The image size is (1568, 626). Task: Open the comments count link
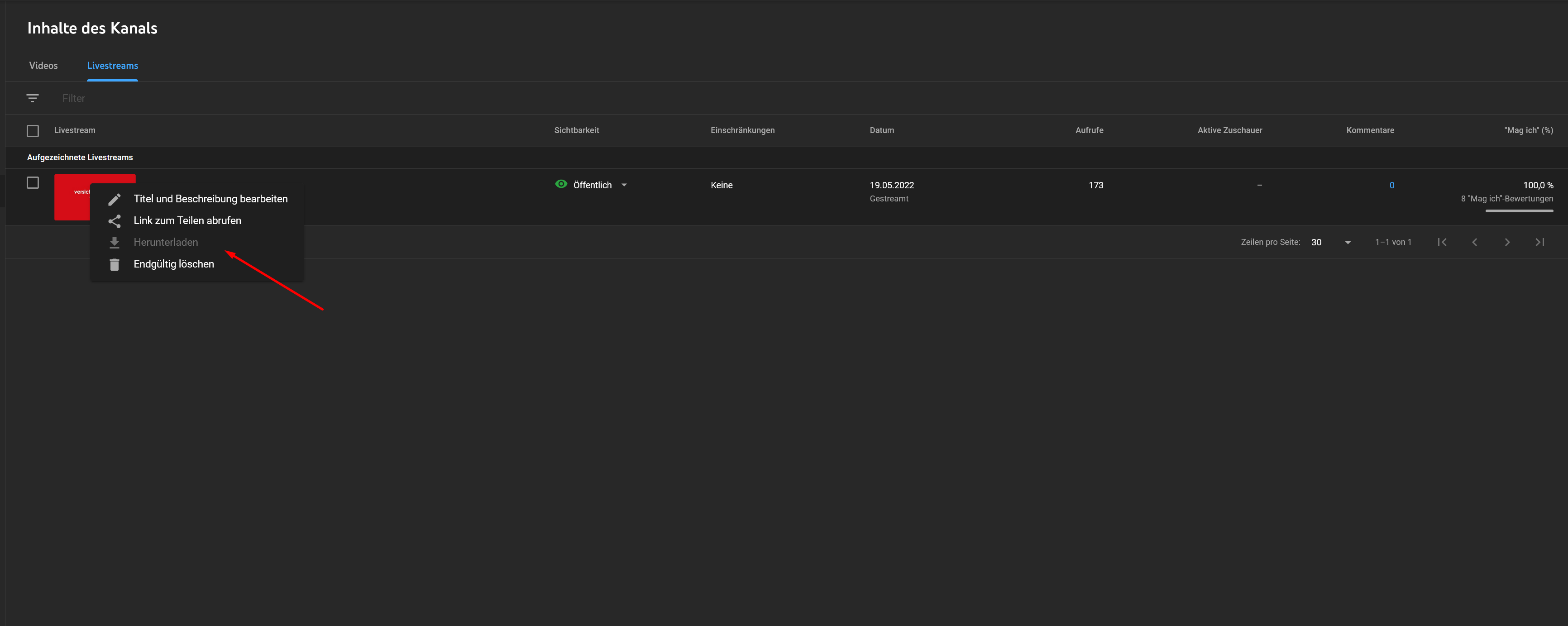click(1391, 185)
